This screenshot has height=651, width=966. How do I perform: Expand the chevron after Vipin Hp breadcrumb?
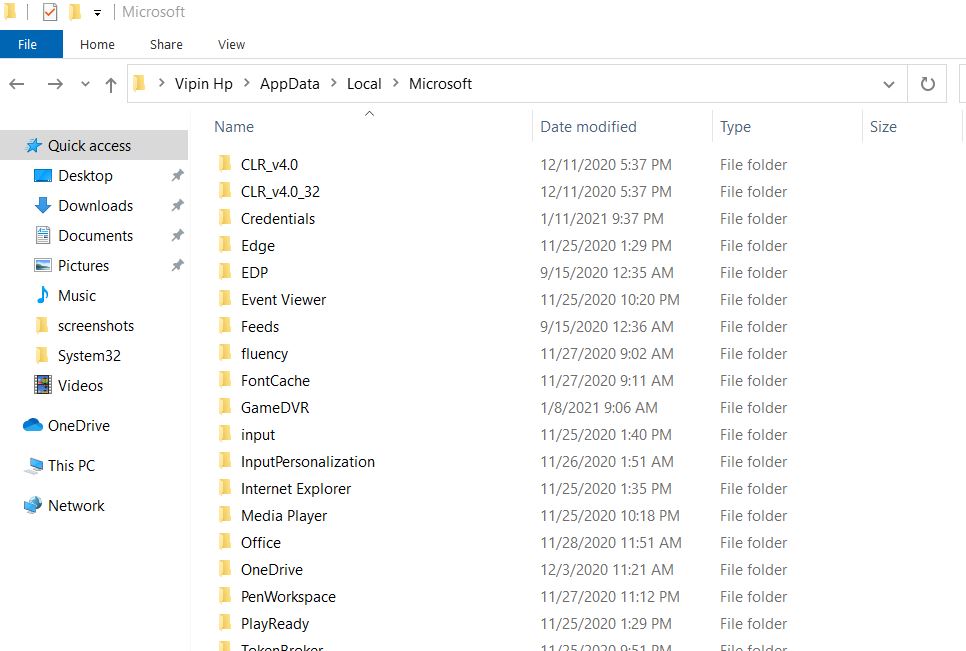coord(246,83)
